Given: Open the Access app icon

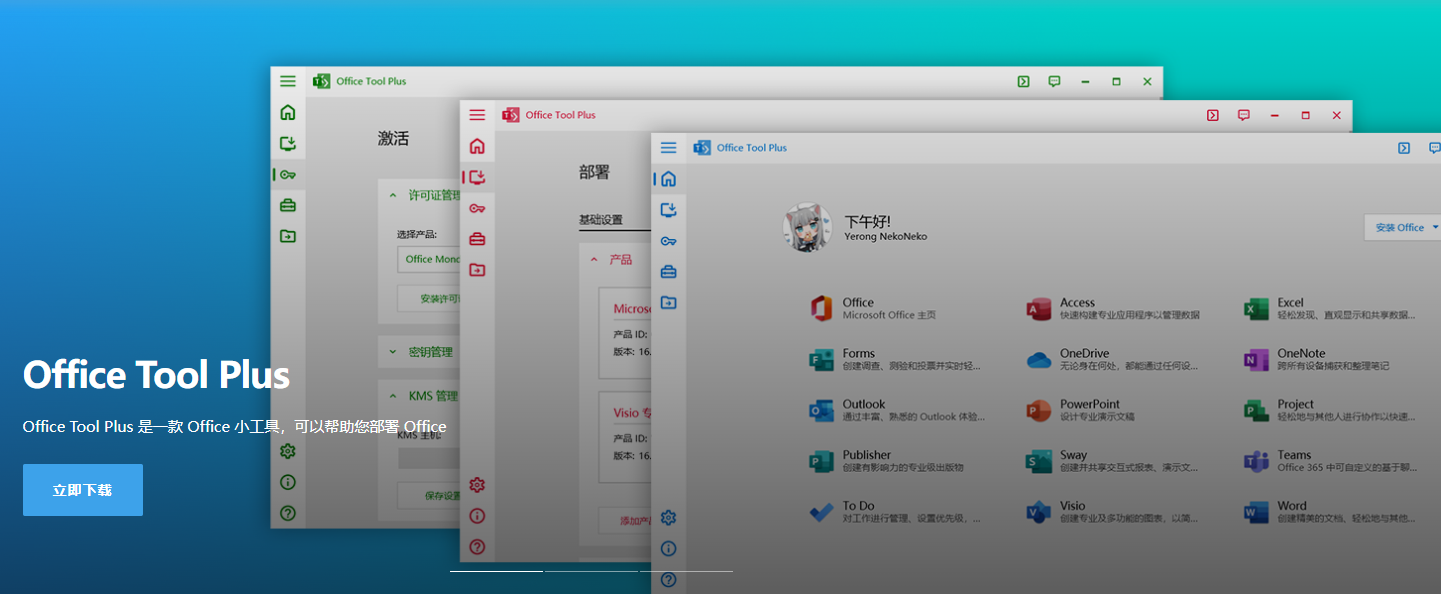Looking at the screenshot, I should (1039, 309).
